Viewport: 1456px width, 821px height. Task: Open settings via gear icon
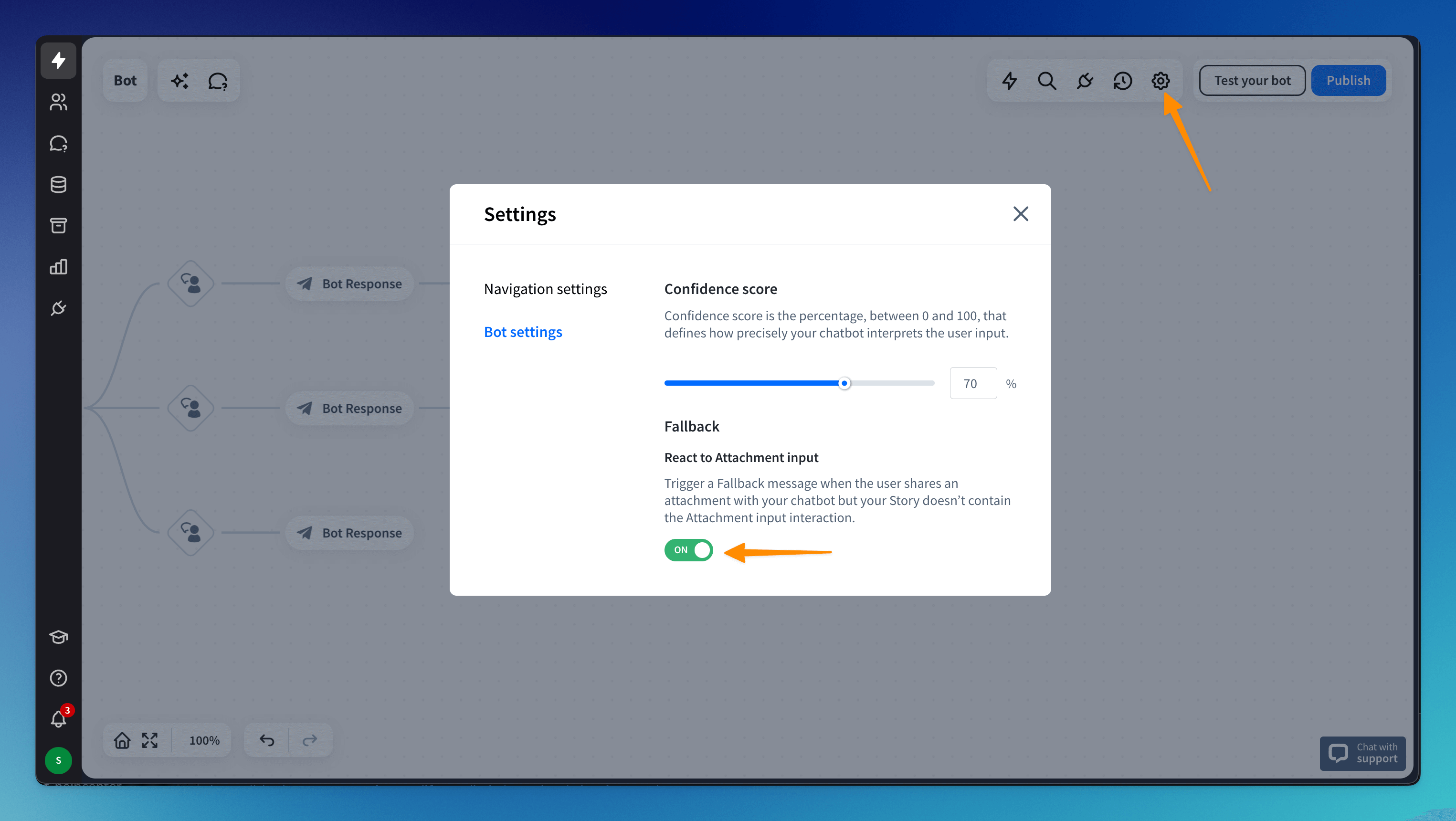pos(1161,81)
